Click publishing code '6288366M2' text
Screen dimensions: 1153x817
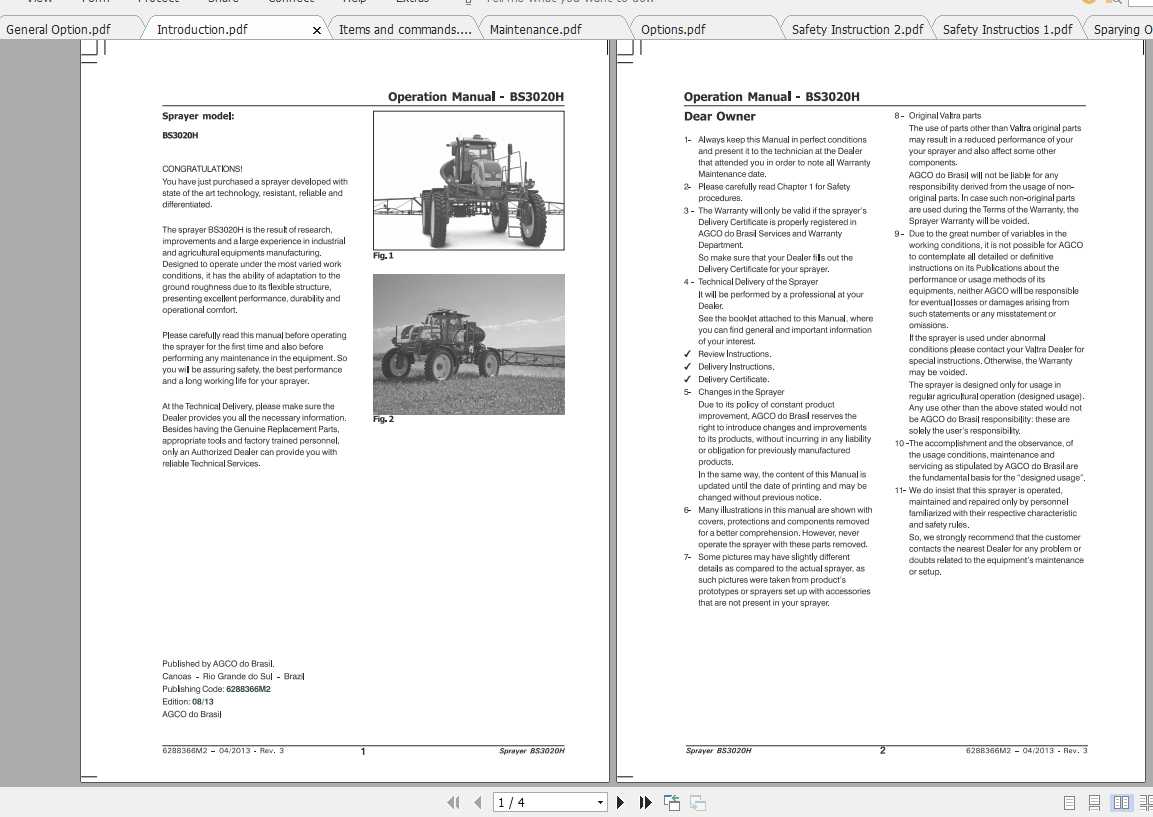point(249,689)
